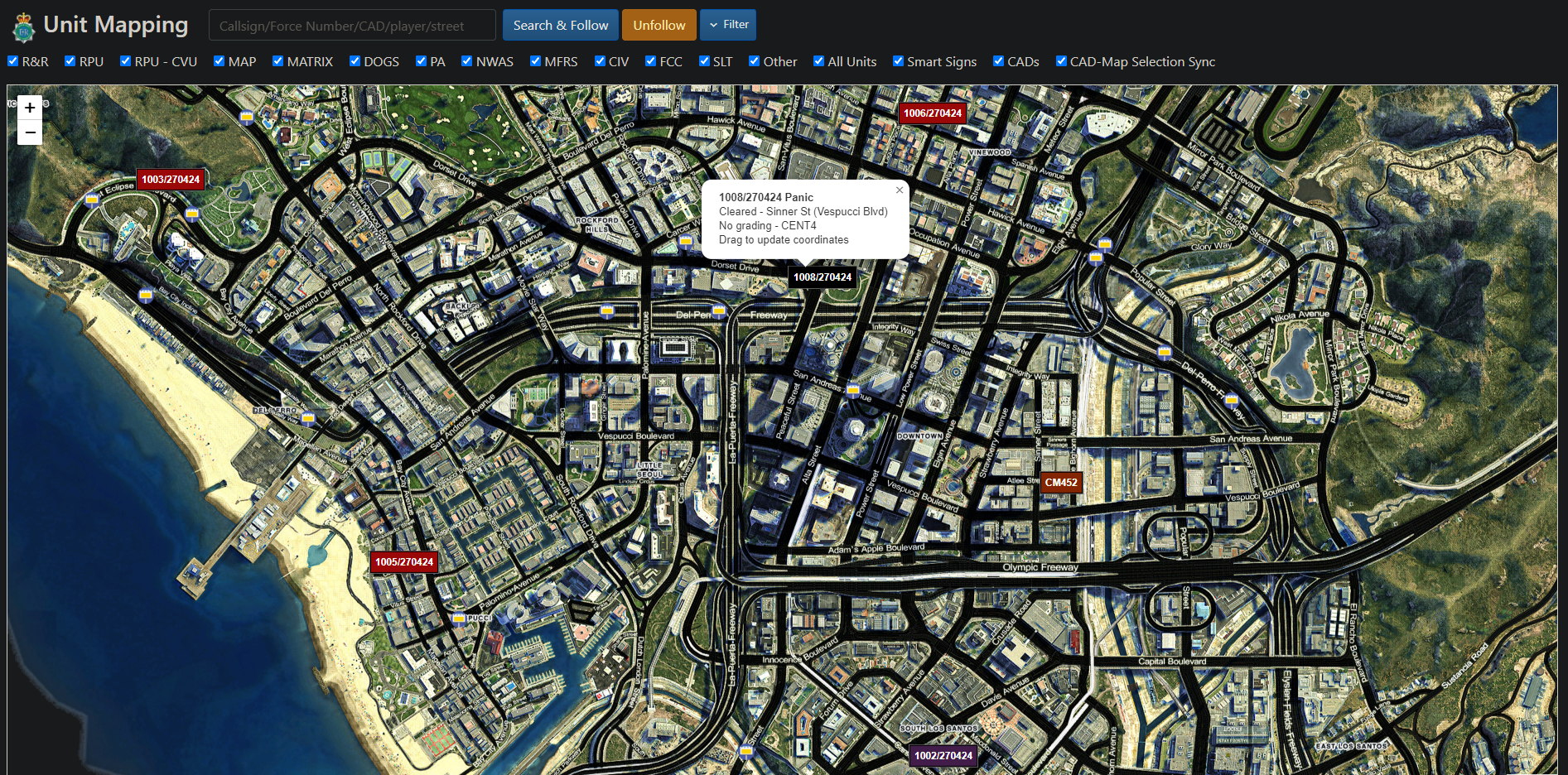The image size is (1568, 775).
Task: Click the smart sign on West Eclipse Boulevard
Action: [92, 200]
